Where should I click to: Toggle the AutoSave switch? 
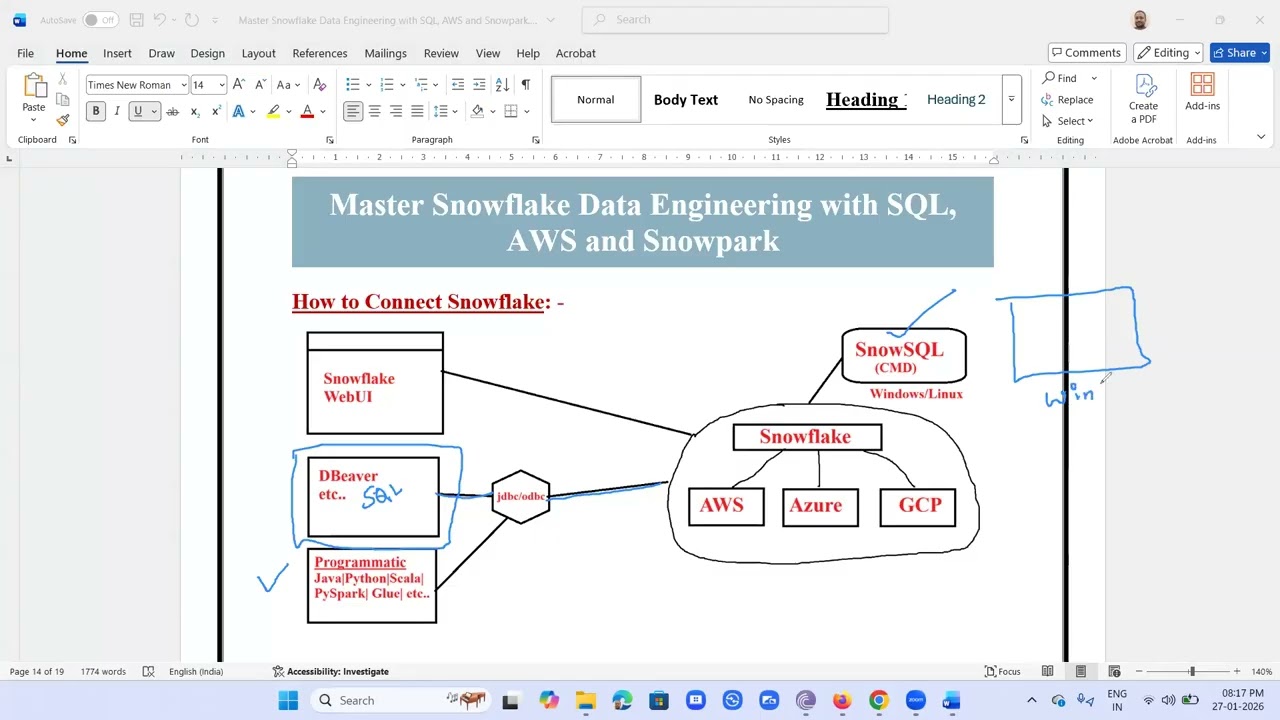pos(100,20)
